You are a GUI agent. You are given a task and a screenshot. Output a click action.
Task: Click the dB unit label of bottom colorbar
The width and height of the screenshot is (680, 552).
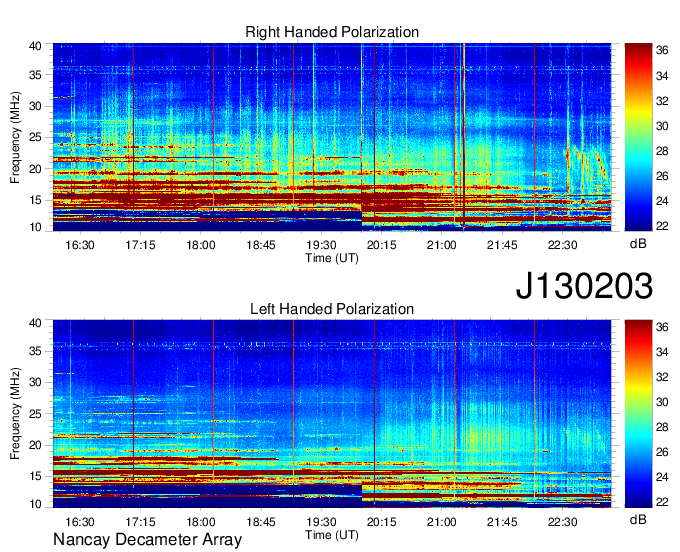(638, 520)
